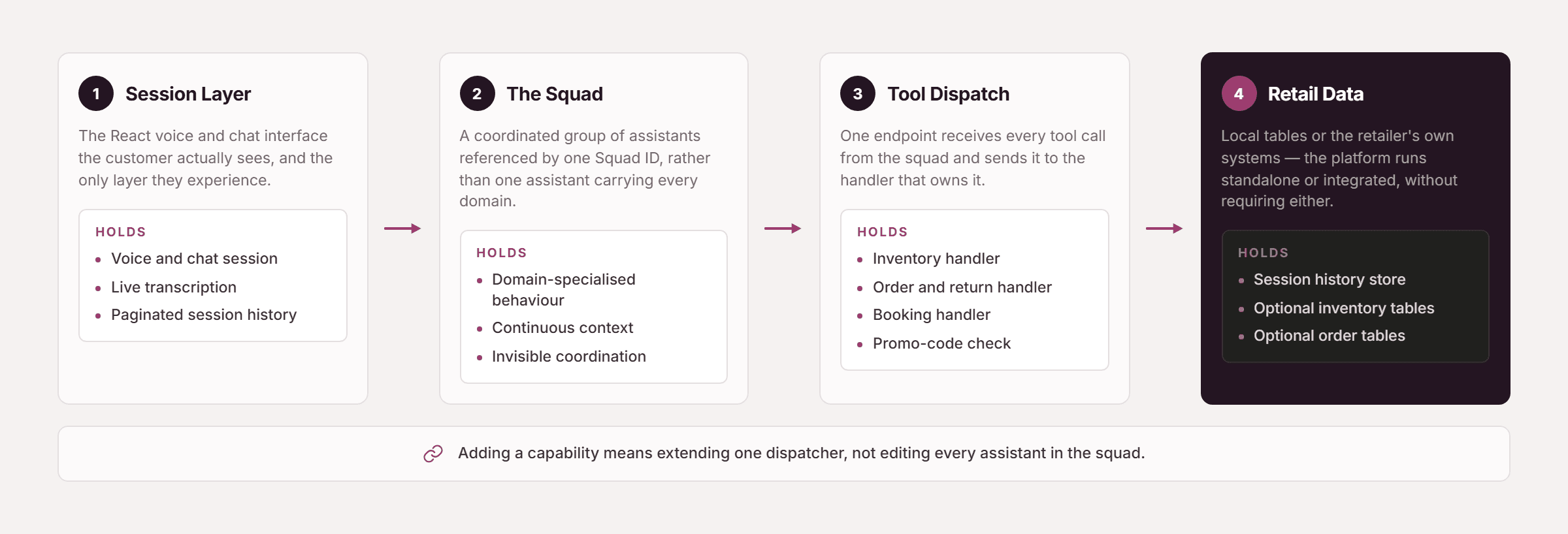Select the Session Layer heading
The width and height of the screenshot is (1568, 534).
pos(188,94)
